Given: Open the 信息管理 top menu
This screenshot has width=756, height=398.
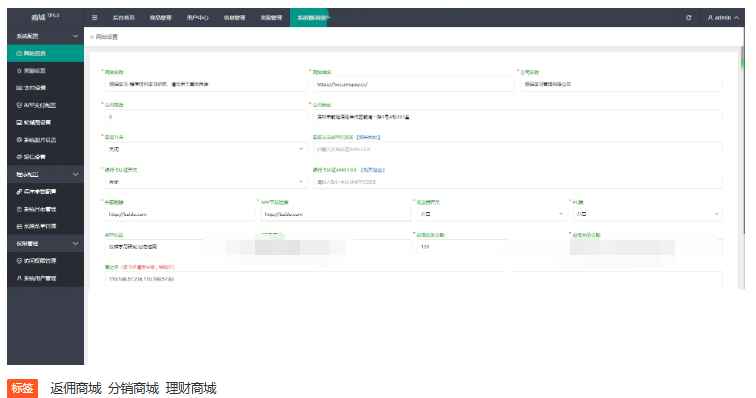Looking at the screenshot, I should (234, 17).
